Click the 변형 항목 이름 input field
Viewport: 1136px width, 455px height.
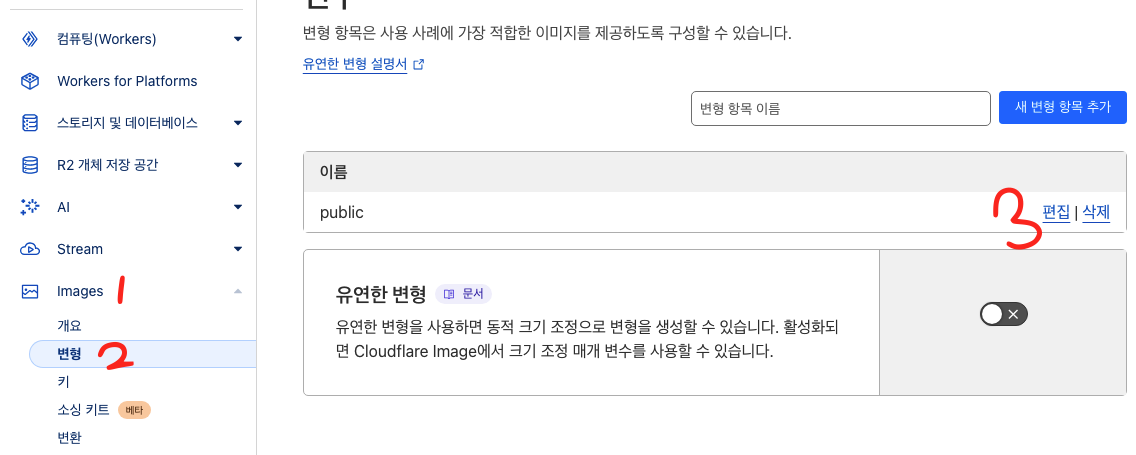coord(840,108)
